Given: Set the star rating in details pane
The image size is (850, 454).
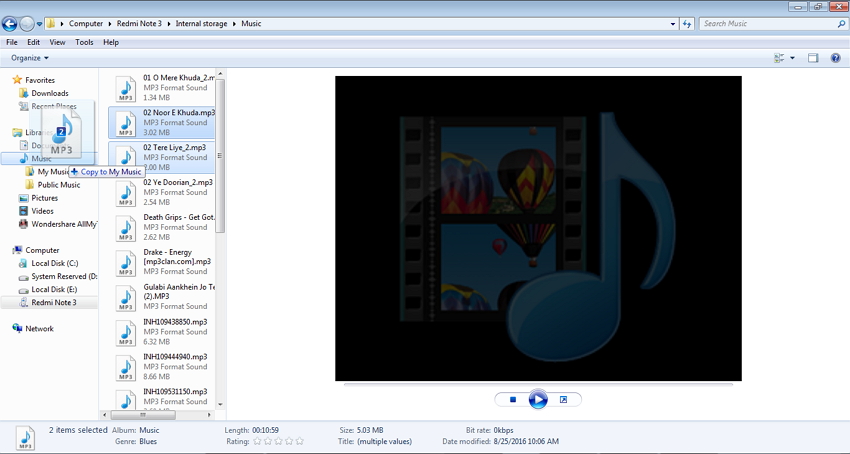Looking at the screenshot, I should click(x=279, y=442).
